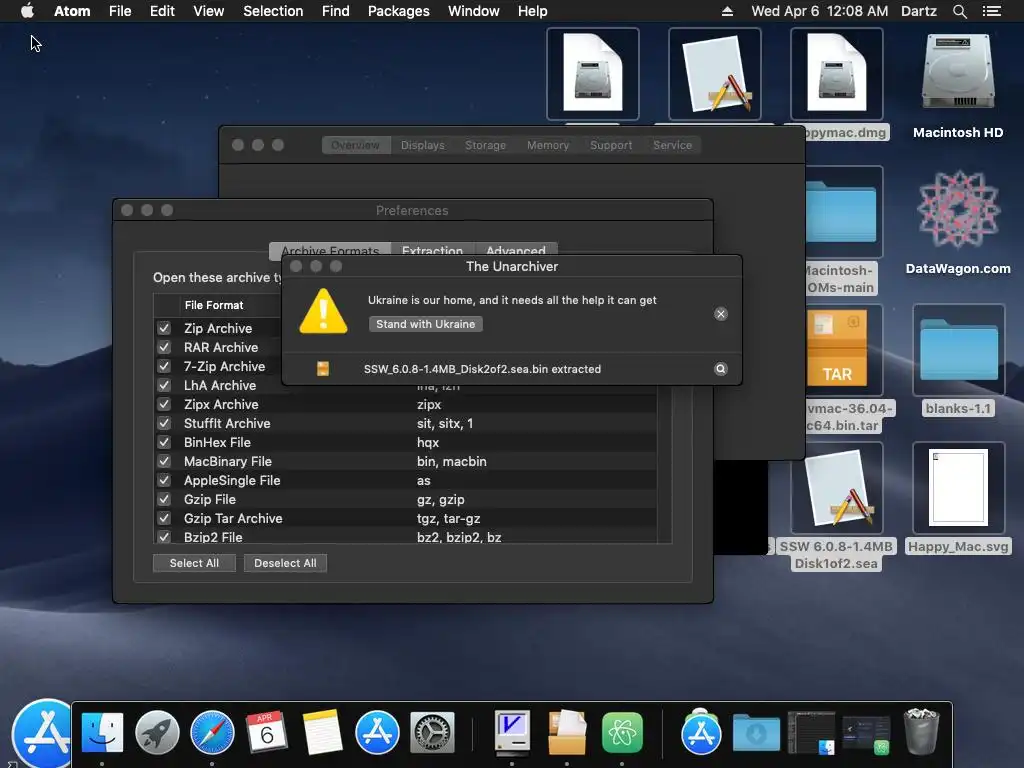Toggle Zipx Archive checkbox
1024x768 pixels.
coord(164,404)
